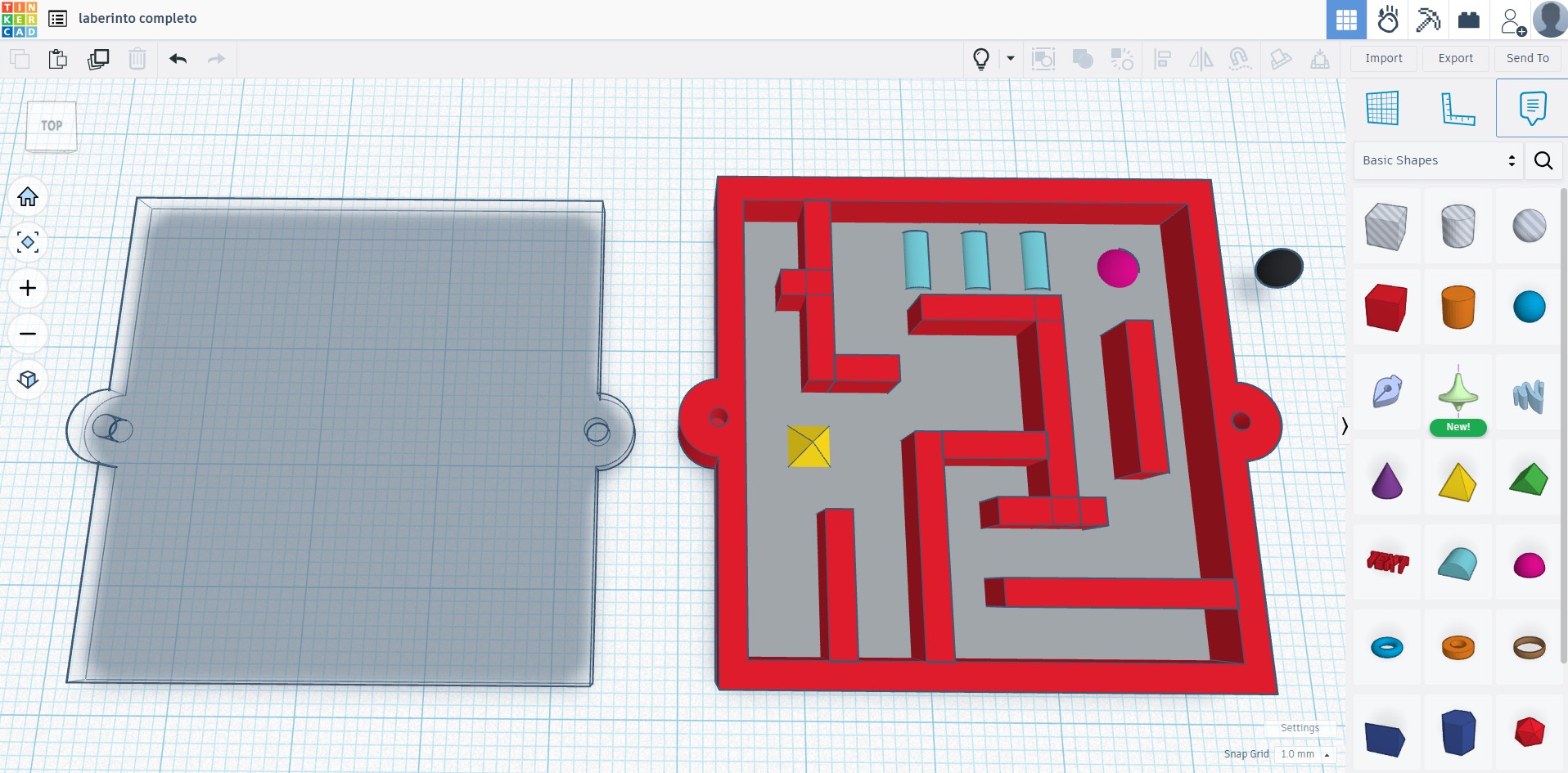The image size is (1568, 773).
Task: Click the Undo arrow
Action: click(178, 59)
